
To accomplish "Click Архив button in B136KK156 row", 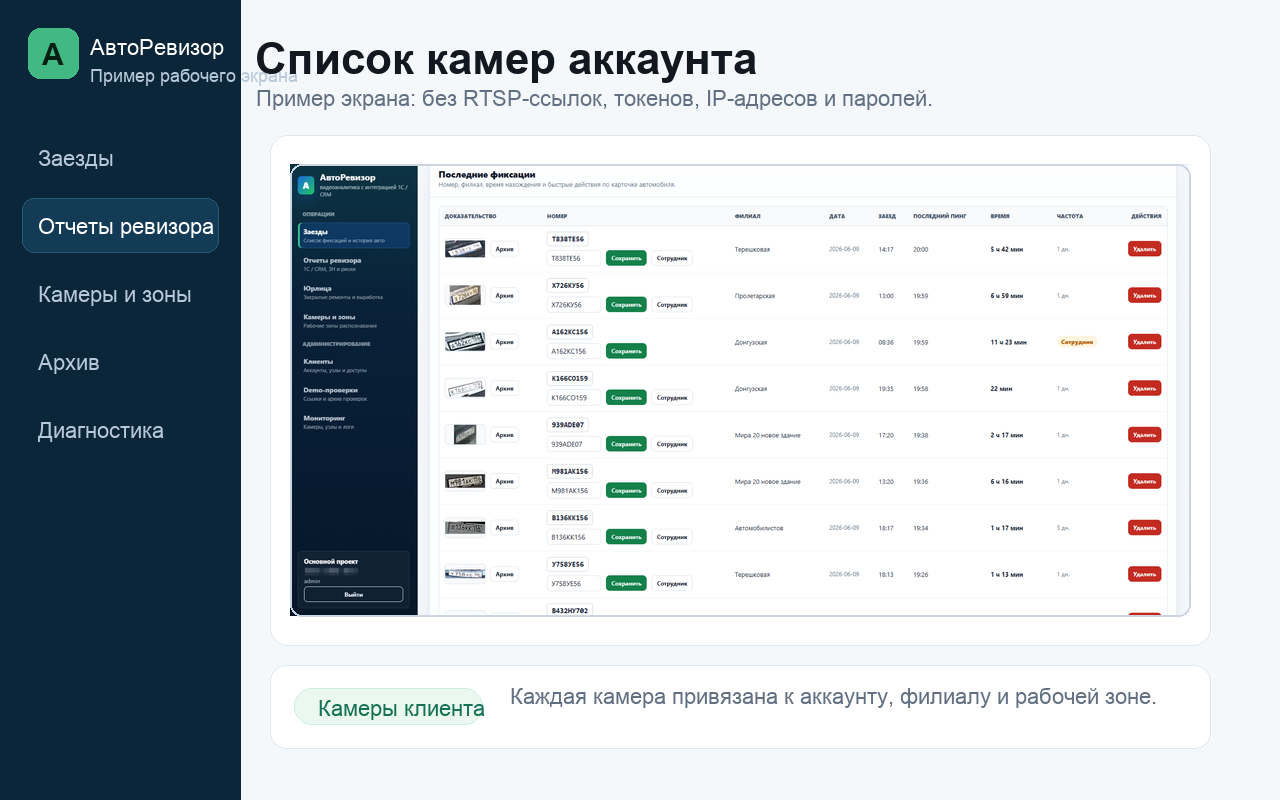I will point(505,528).
